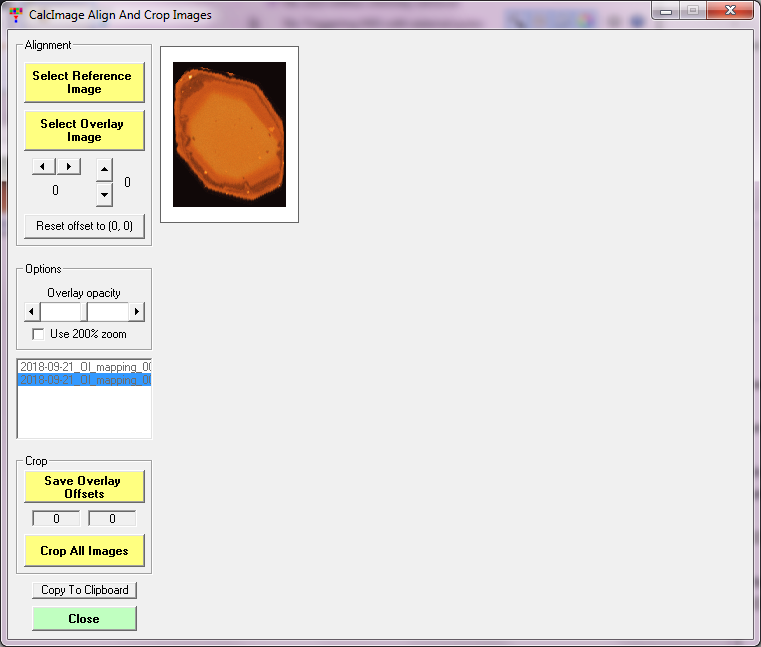Copy the image to clipboard
This screenshot has height=647, width=761.
coord(84,590)
